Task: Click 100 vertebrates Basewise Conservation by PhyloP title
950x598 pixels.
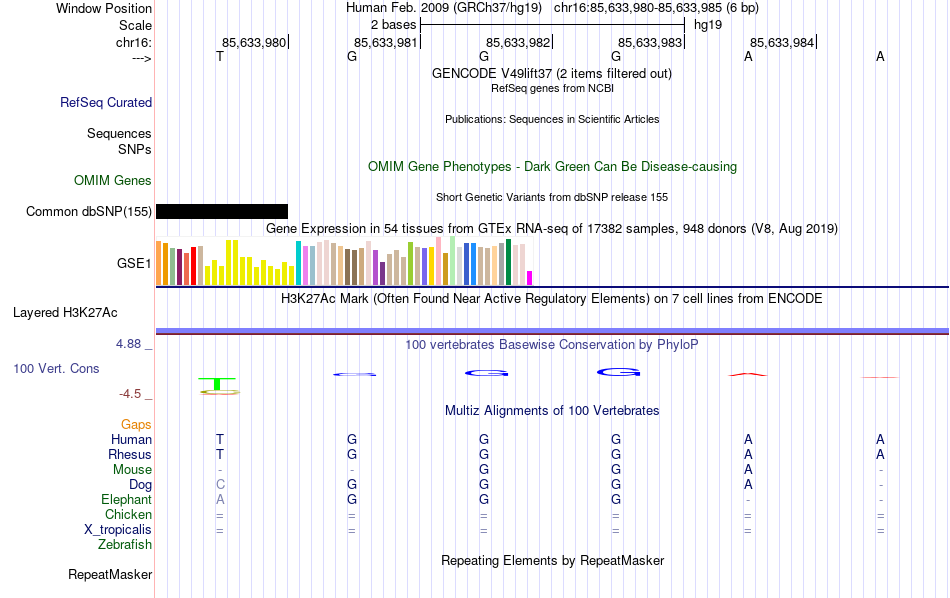Action: pos(551,345)
